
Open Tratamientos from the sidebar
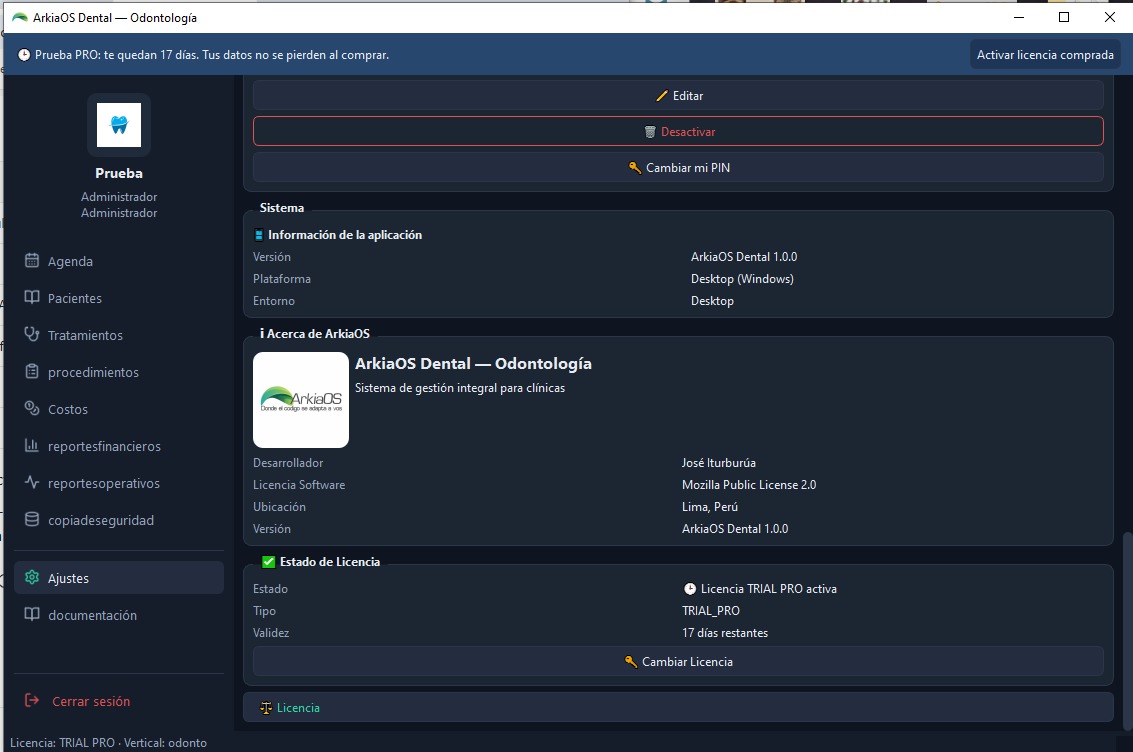tap(119, 334)
